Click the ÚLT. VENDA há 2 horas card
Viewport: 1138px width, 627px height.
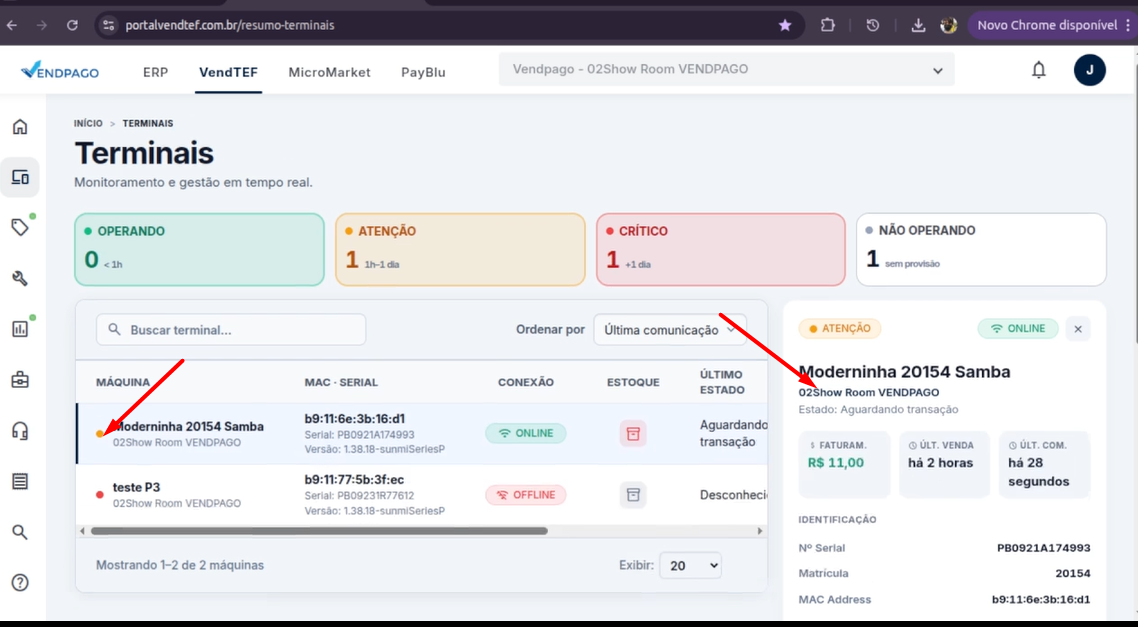click(x=944, y=464)
